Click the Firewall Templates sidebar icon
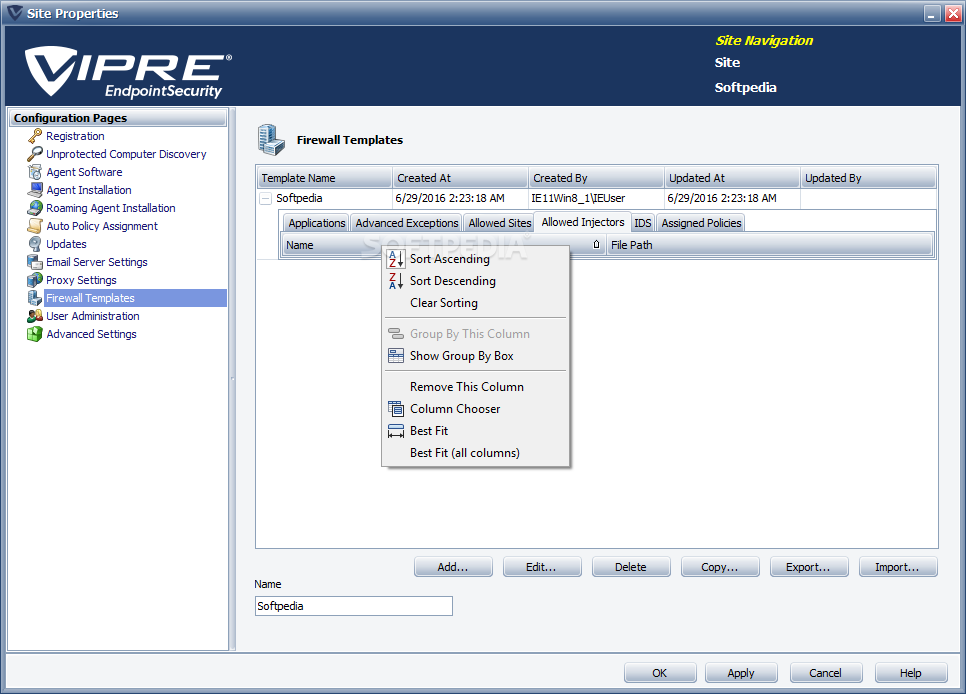 tap(35, 298)
